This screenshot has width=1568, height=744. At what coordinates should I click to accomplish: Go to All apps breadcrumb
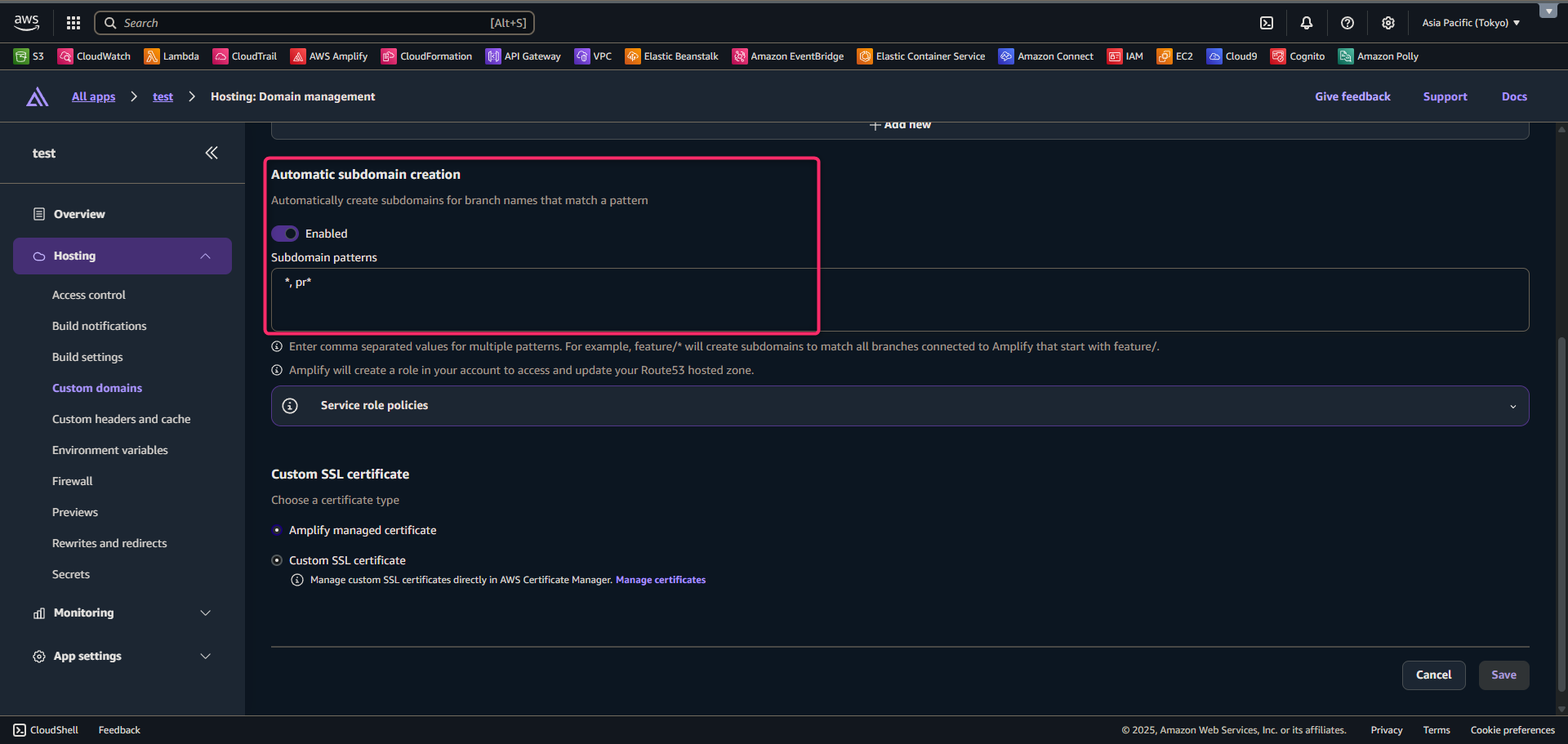coord(94,96)
